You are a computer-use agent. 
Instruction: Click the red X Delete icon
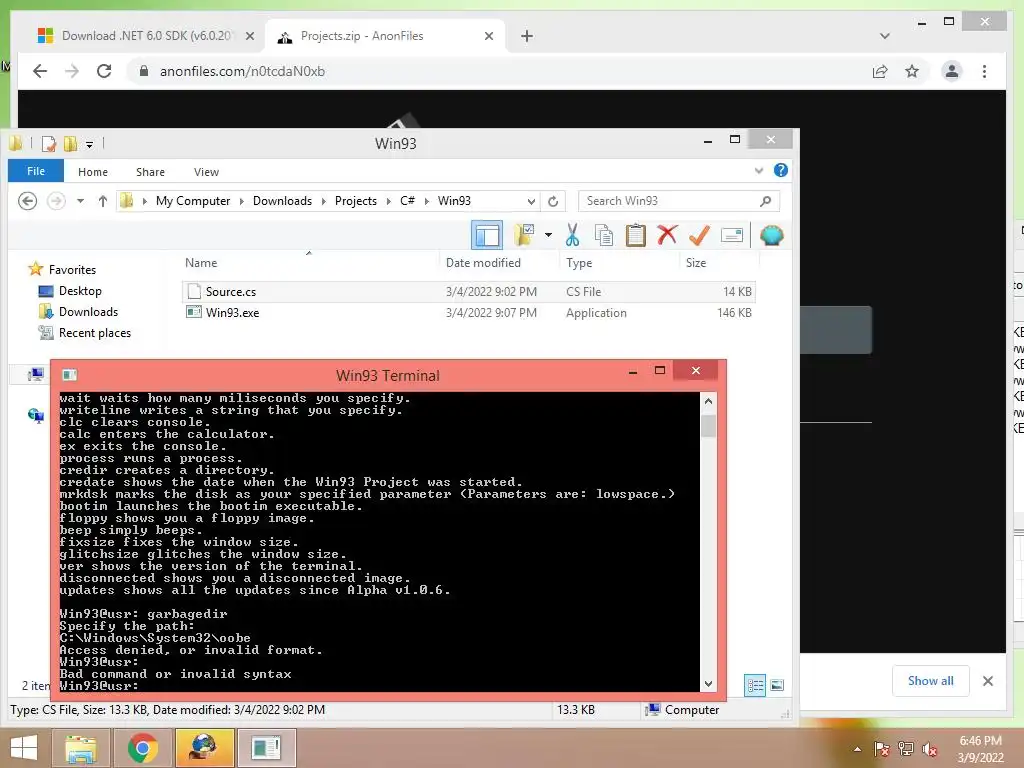(x=667, y=235)
